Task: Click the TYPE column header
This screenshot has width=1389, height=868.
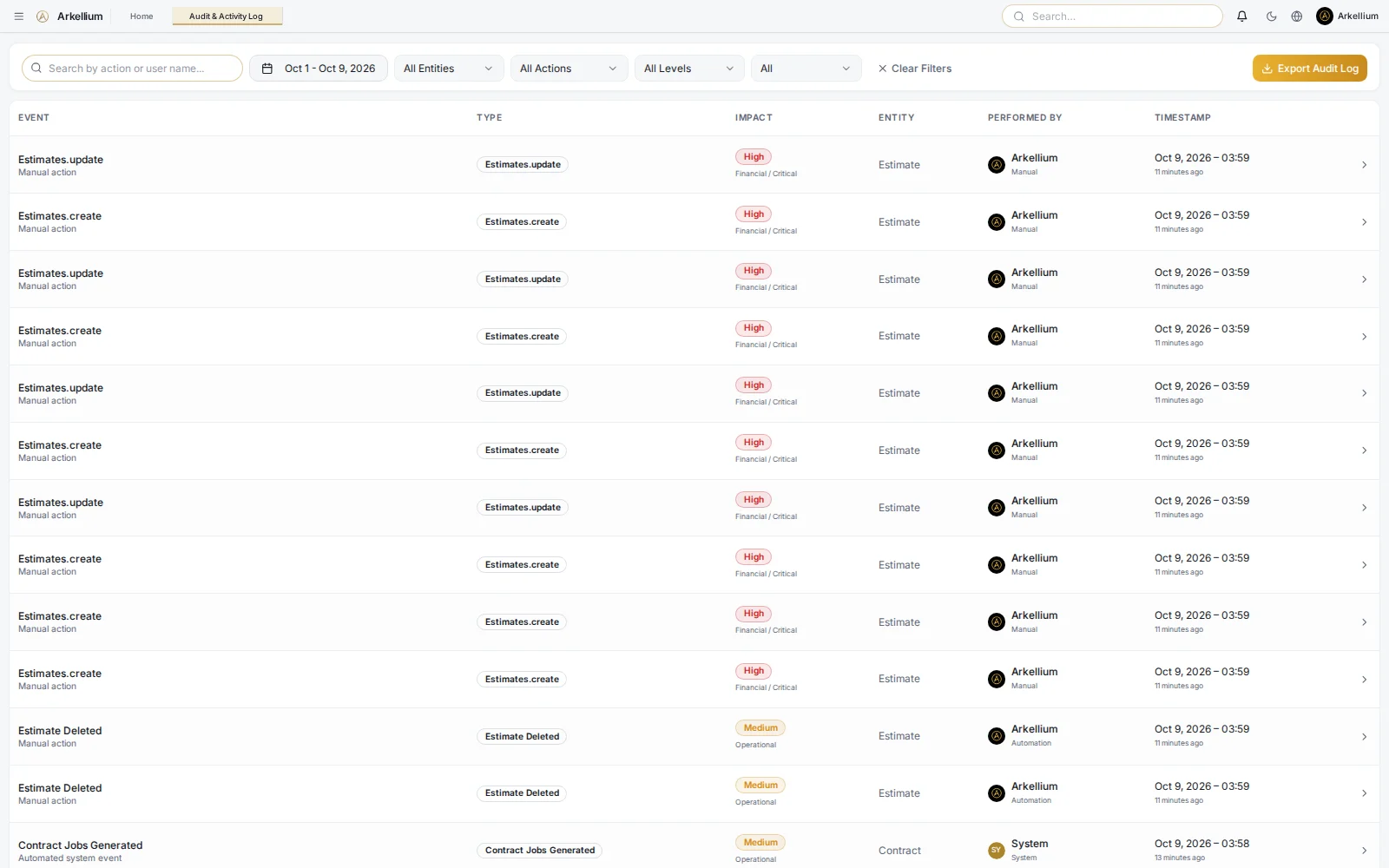Action: pyautogui.click(x=490, y=118)
